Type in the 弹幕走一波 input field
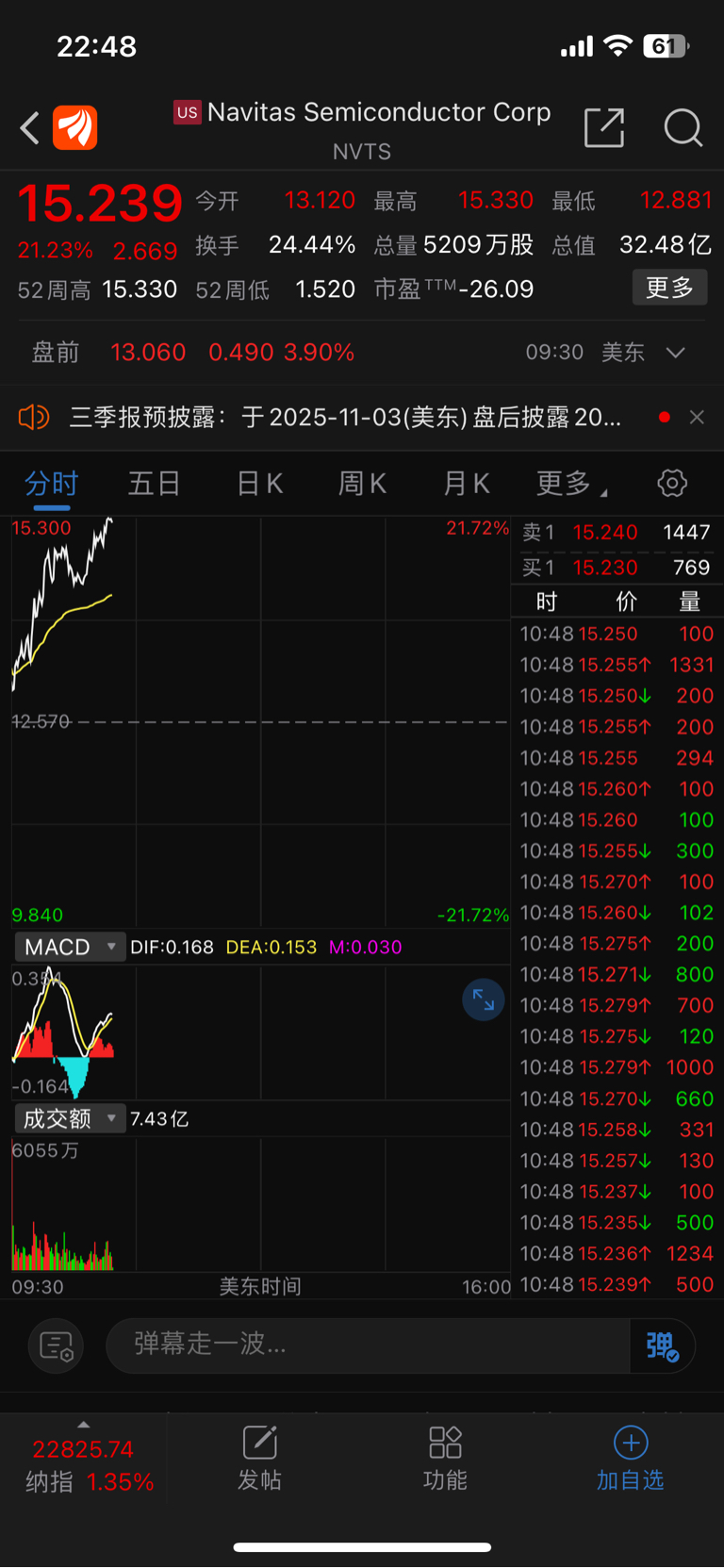The height and width of the screenshot is (1568, 724). click(x=368, y=1345)
